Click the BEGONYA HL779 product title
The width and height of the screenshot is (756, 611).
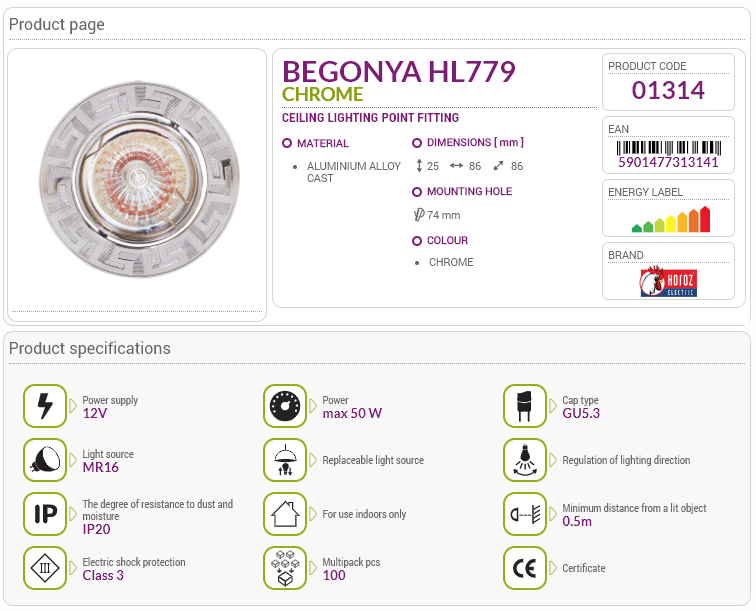(x=399, y=72)
